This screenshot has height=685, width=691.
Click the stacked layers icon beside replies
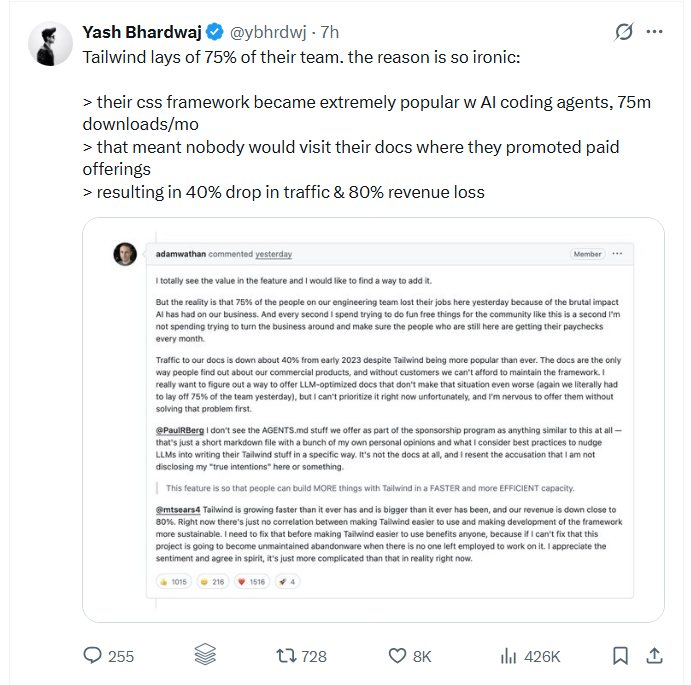[x=205, y=655]
